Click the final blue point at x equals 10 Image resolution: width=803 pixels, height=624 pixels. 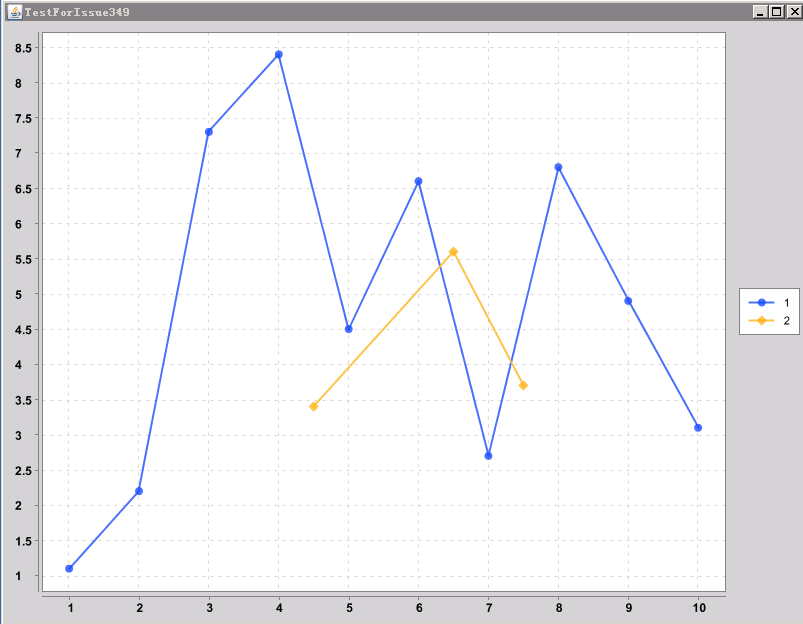click(697, 425)
